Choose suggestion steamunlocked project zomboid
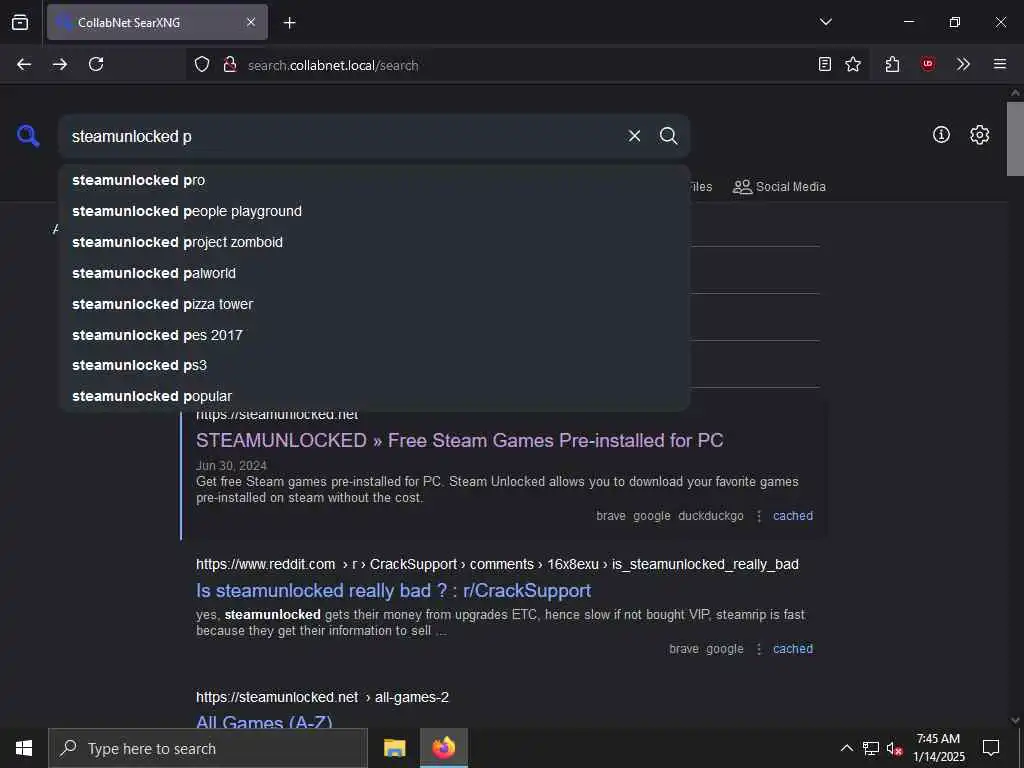Image resolution: width=1024 pixels, height=768 pixels. (374, 242)
